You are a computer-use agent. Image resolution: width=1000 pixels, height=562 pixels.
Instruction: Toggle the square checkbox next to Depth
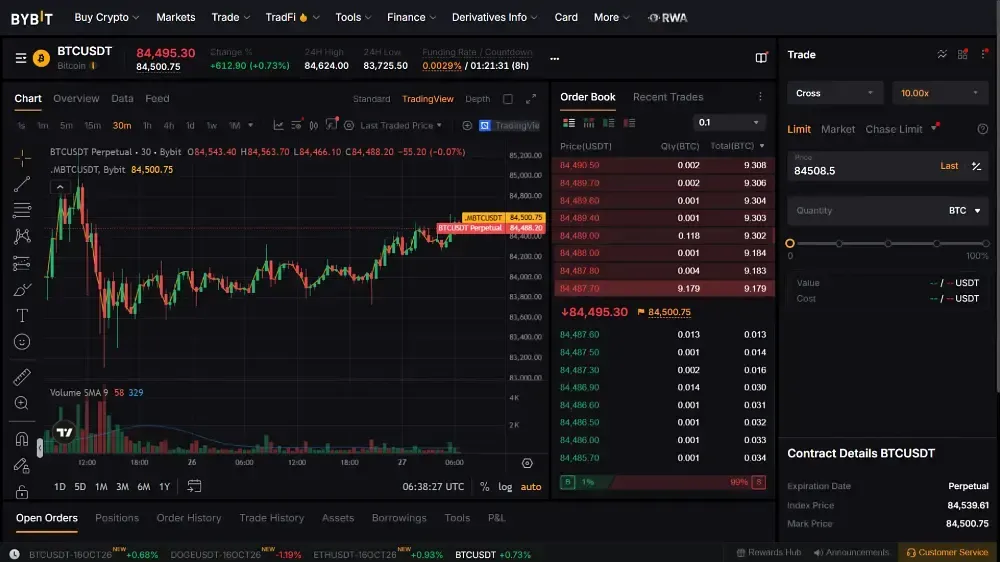tap(508, 99)
